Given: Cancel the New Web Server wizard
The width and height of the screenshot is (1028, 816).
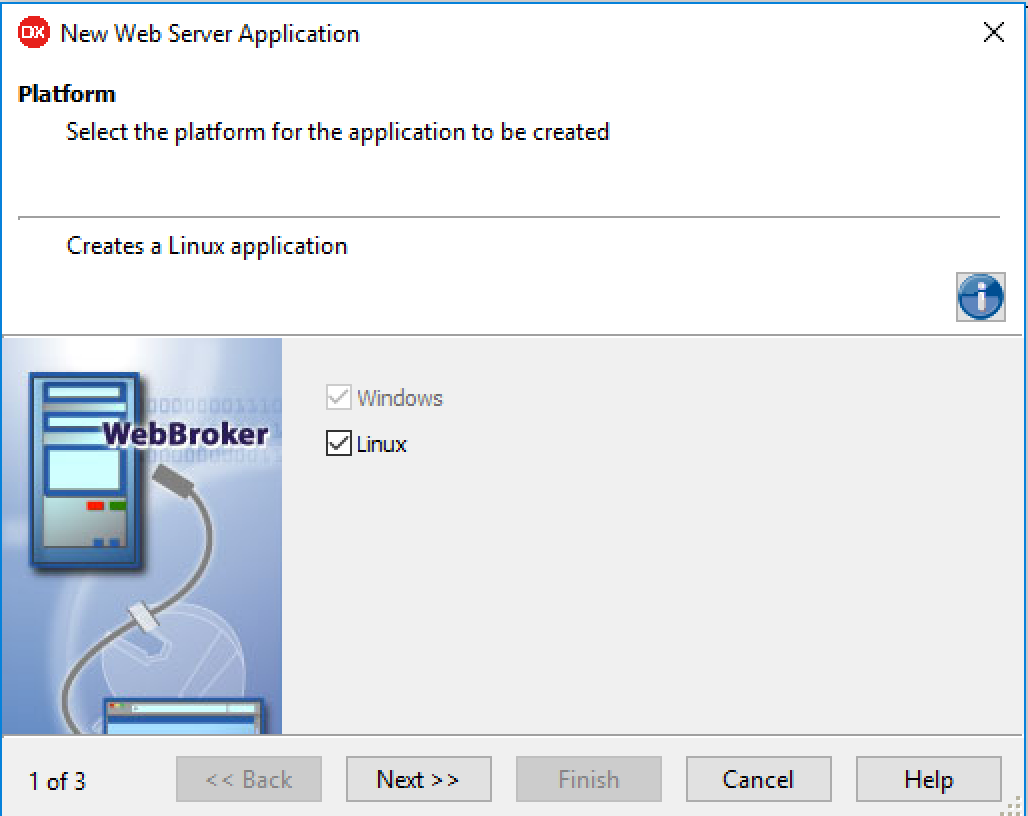Looking at the screenshot, I should point(759,779).
